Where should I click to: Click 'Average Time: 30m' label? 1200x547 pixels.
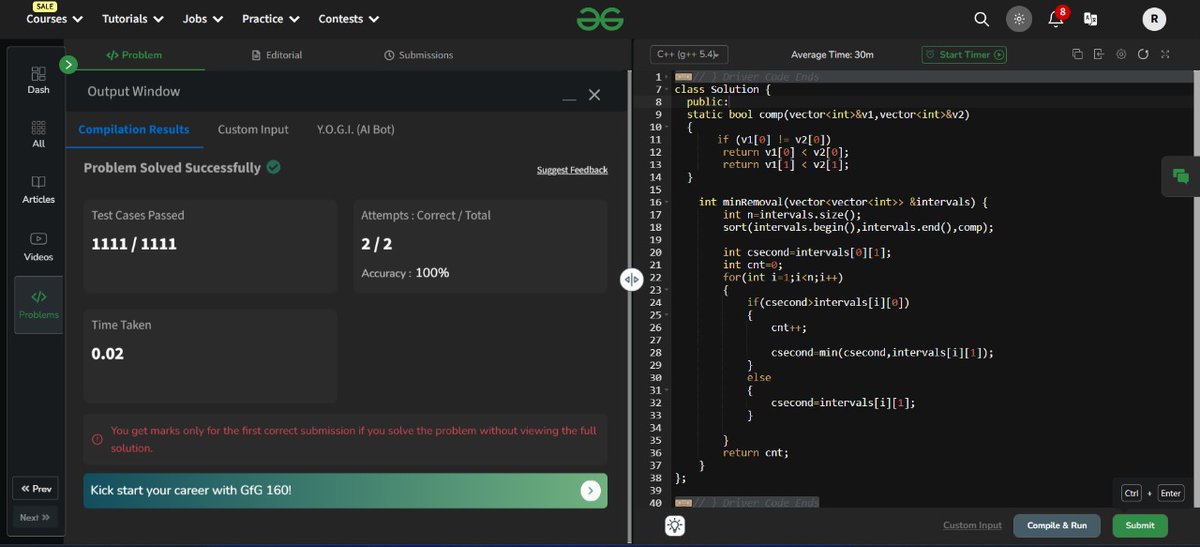point(831,55)
